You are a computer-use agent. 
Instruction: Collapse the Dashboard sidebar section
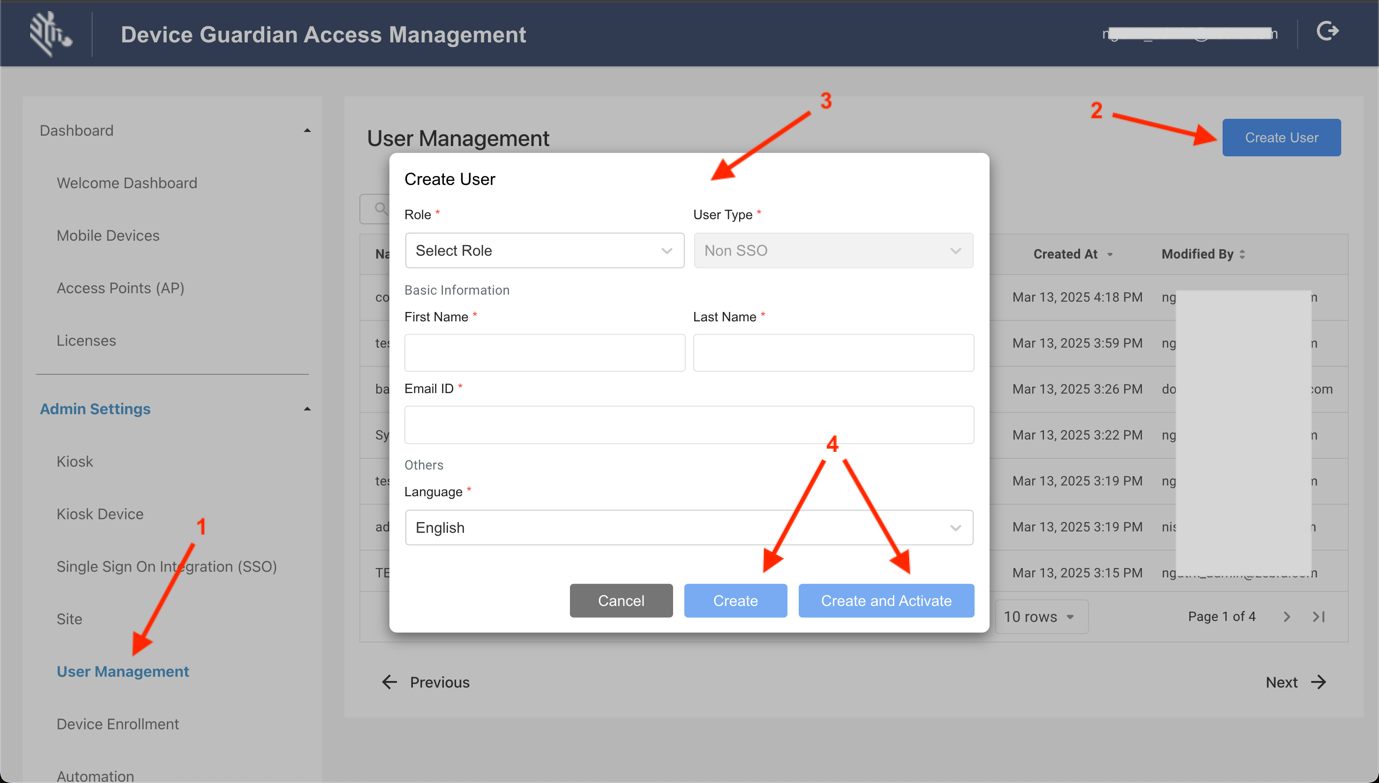pos(307,131)
